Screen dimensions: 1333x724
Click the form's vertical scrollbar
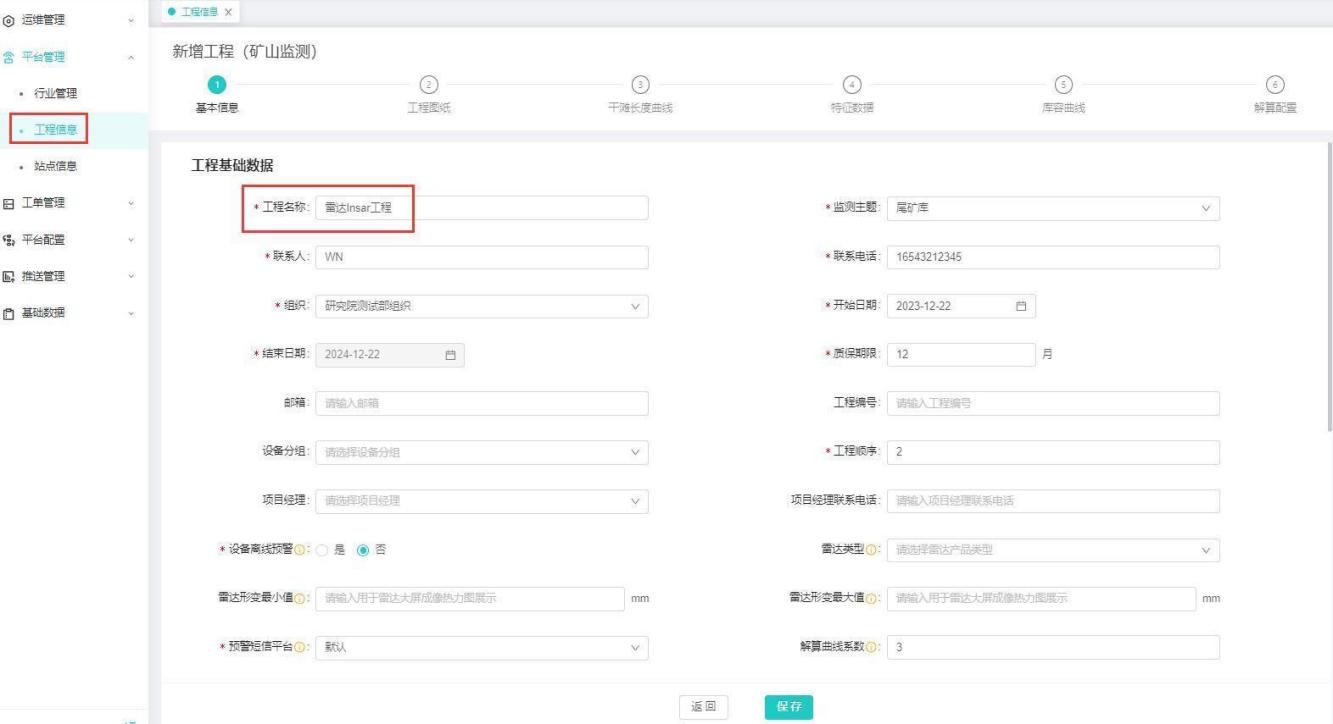click(1328, 290)
